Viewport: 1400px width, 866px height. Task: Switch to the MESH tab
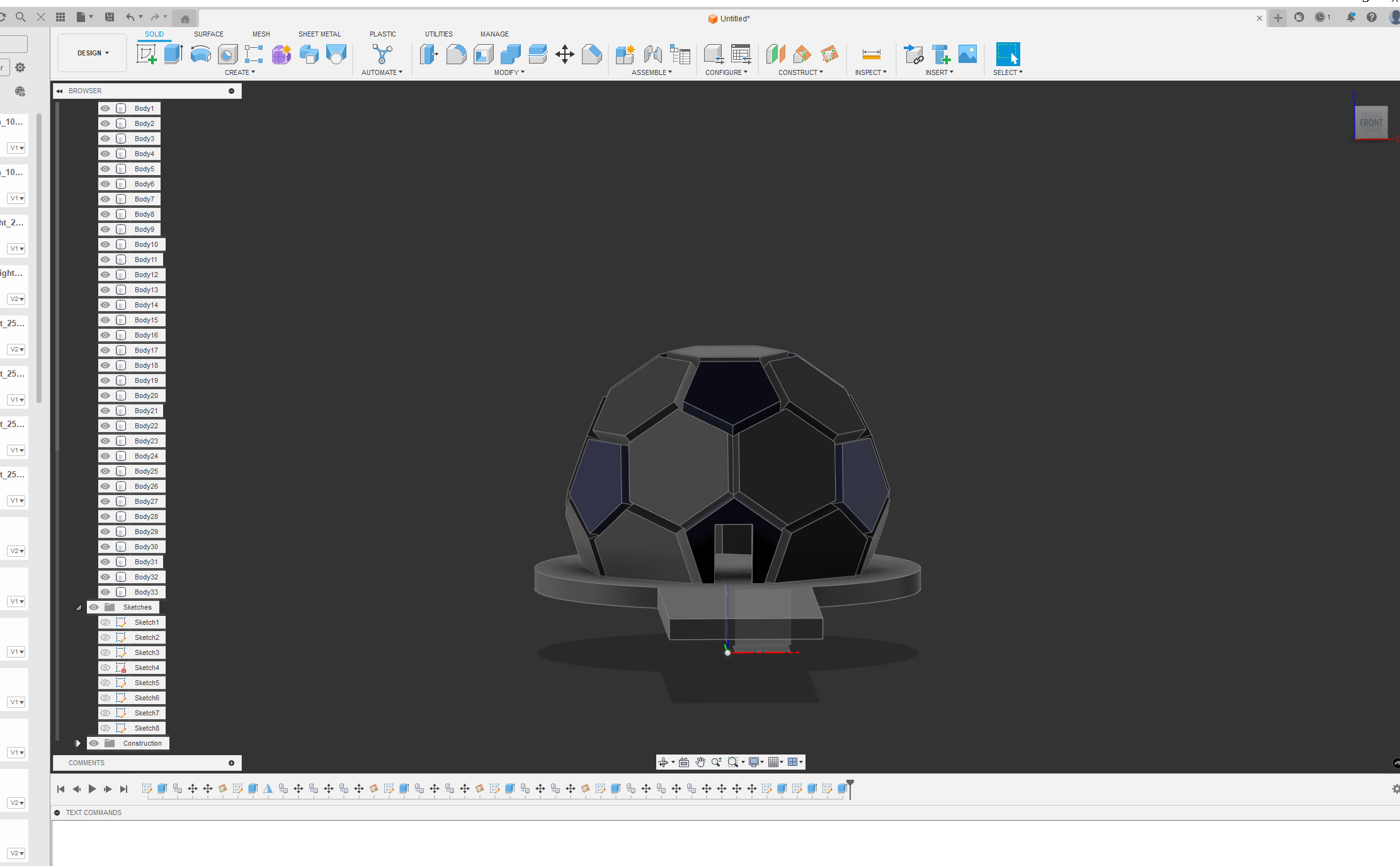pyautogui.click(x=261, y=34)
